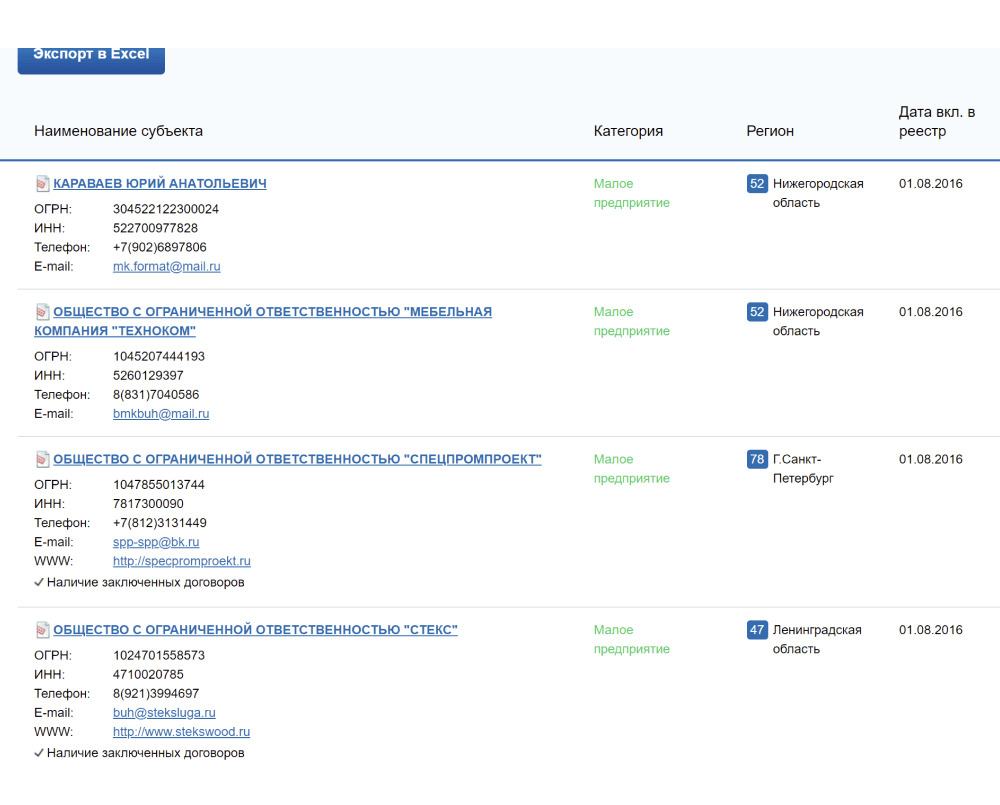Click region badge 78 for Санкт-Петербург

(757, 460)
